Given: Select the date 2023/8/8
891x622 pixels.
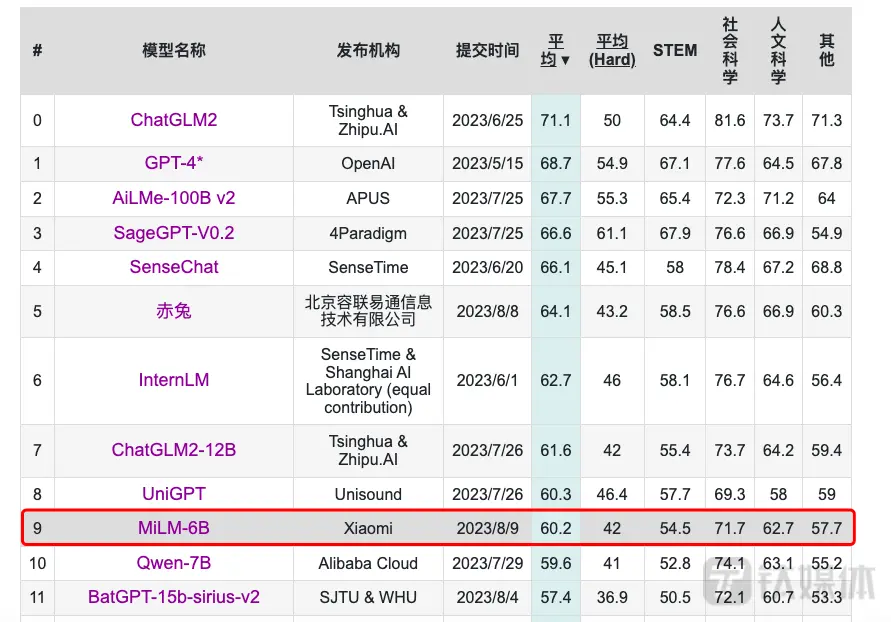Looking at the screenshot, I should tap(487, 311).
